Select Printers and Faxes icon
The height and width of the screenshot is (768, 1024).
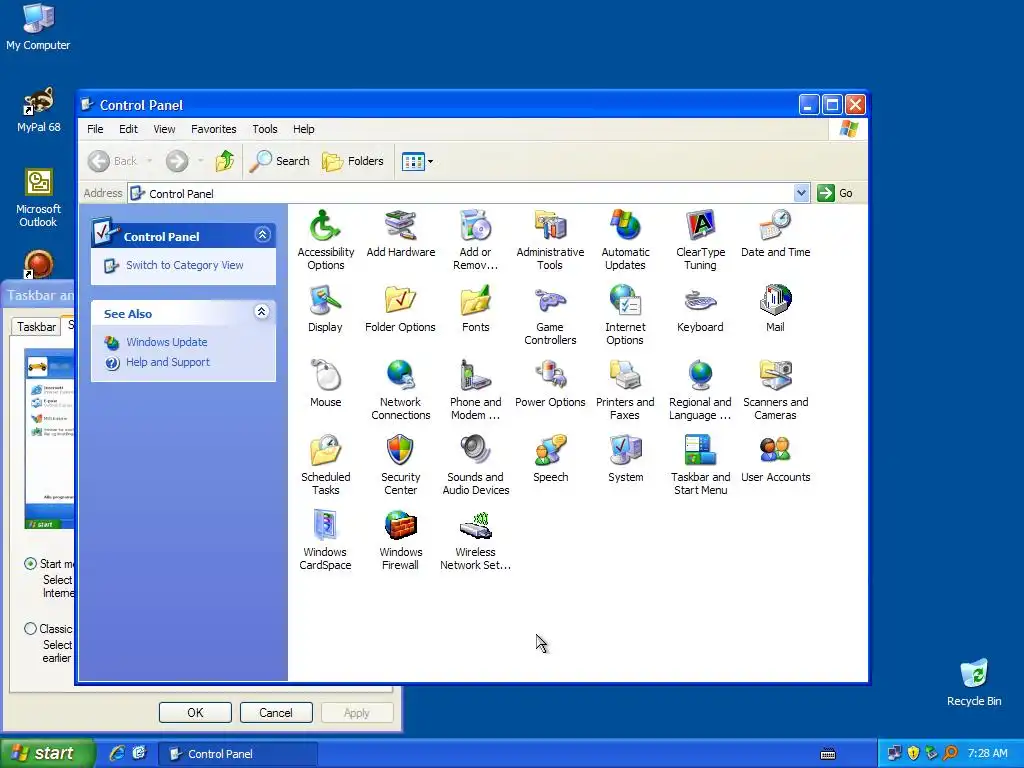[625, 390]
